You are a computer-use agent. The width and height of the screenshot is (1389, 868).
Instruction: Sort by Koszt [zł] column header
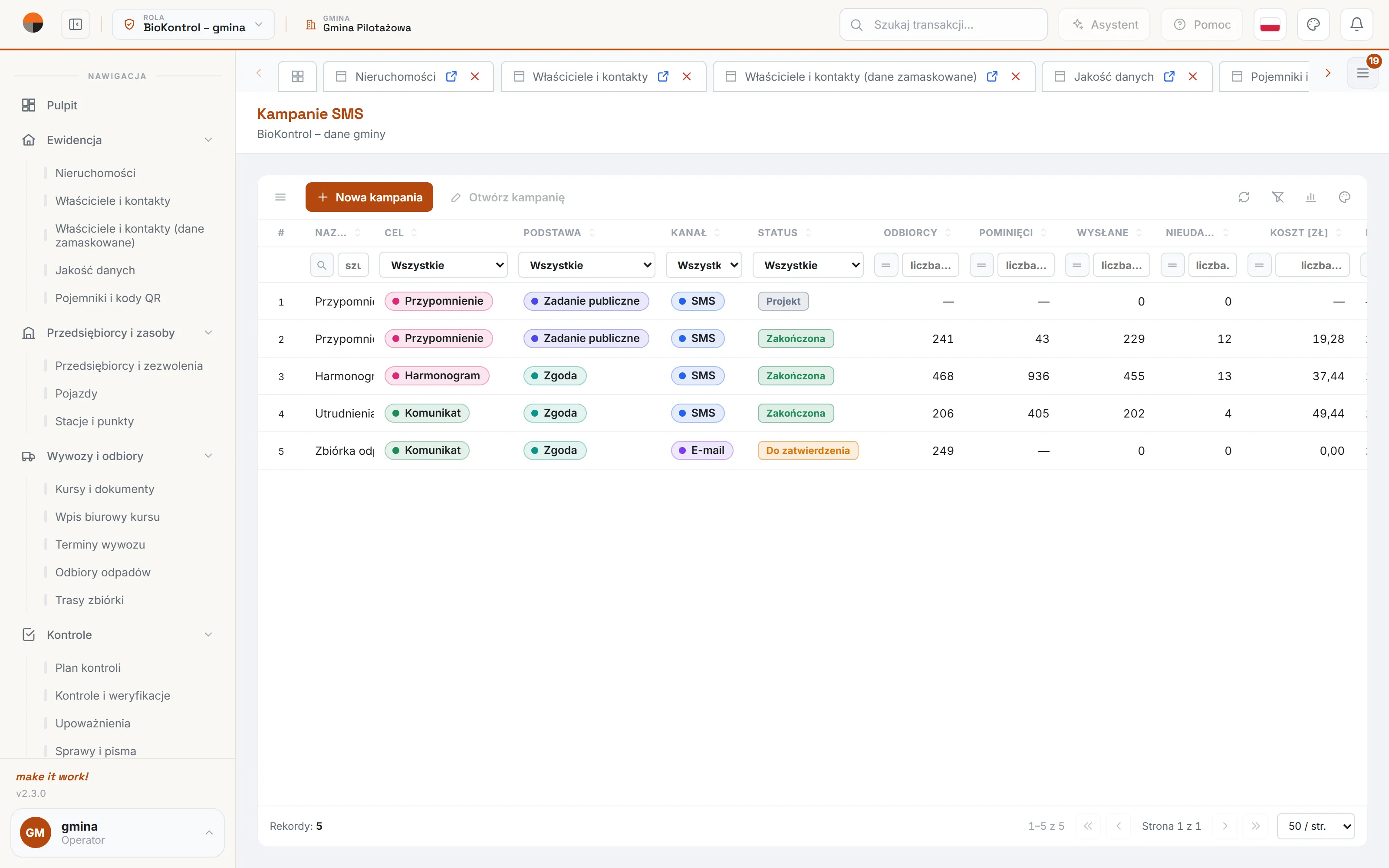(1305, 233)
